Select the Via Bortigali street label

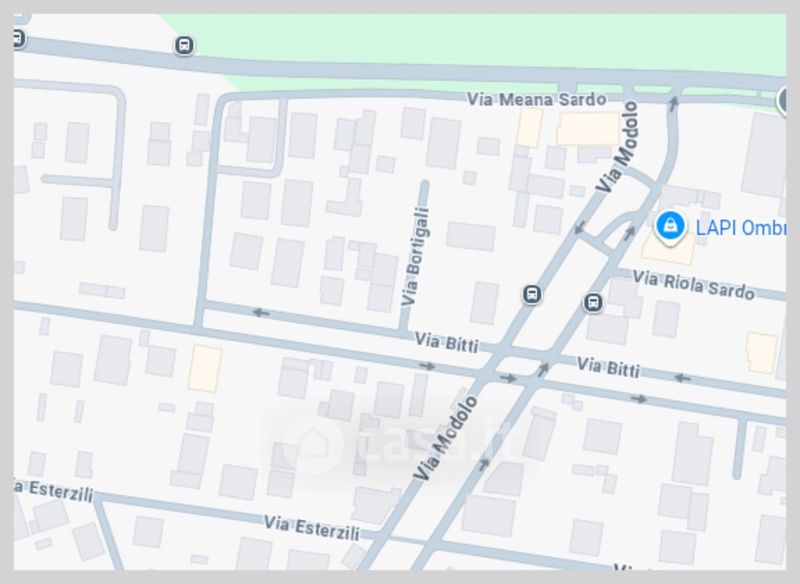coord(415,257)
